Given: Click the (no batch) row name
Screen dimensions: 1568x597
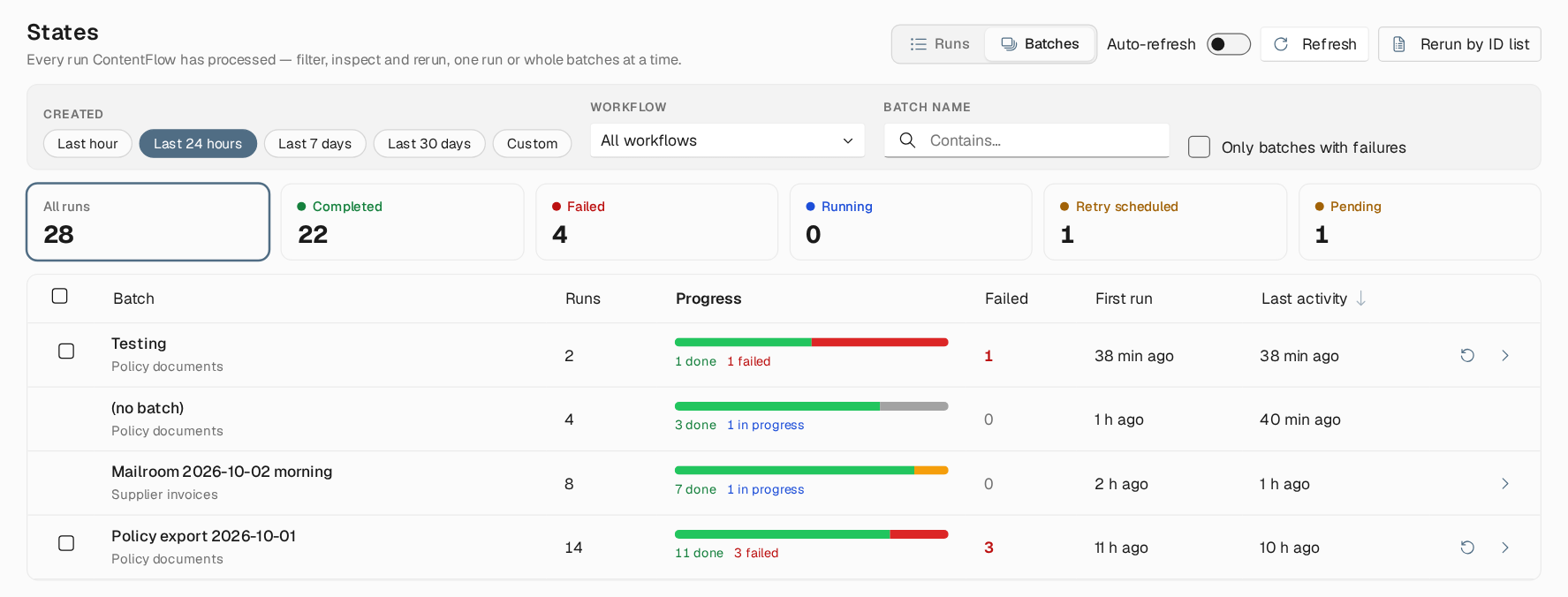Looking at the screenshot, I should [148, 408].
